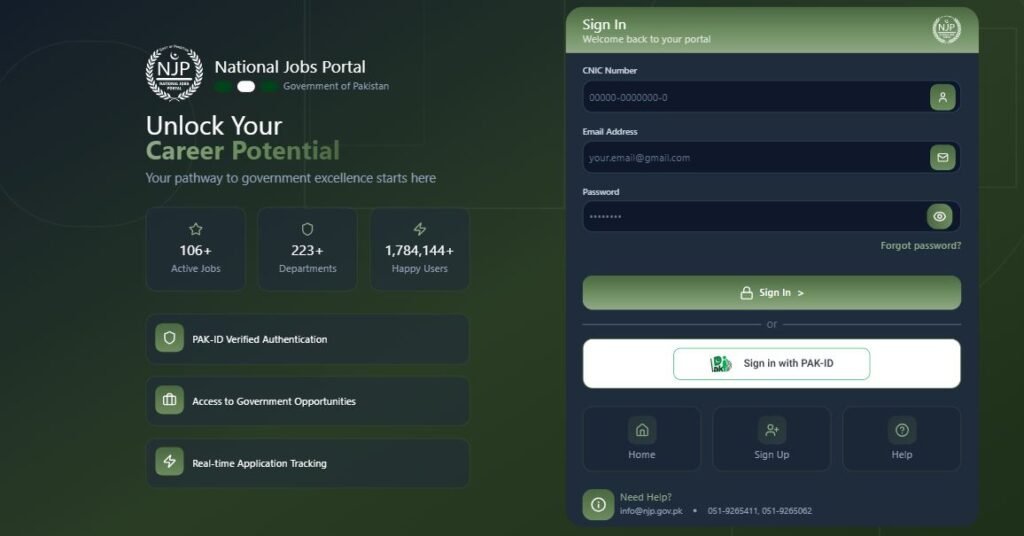Image resolution: width=1024 pixels, height=536 pixels.
Task: Open the Help tile
Action: pos(901,439)
